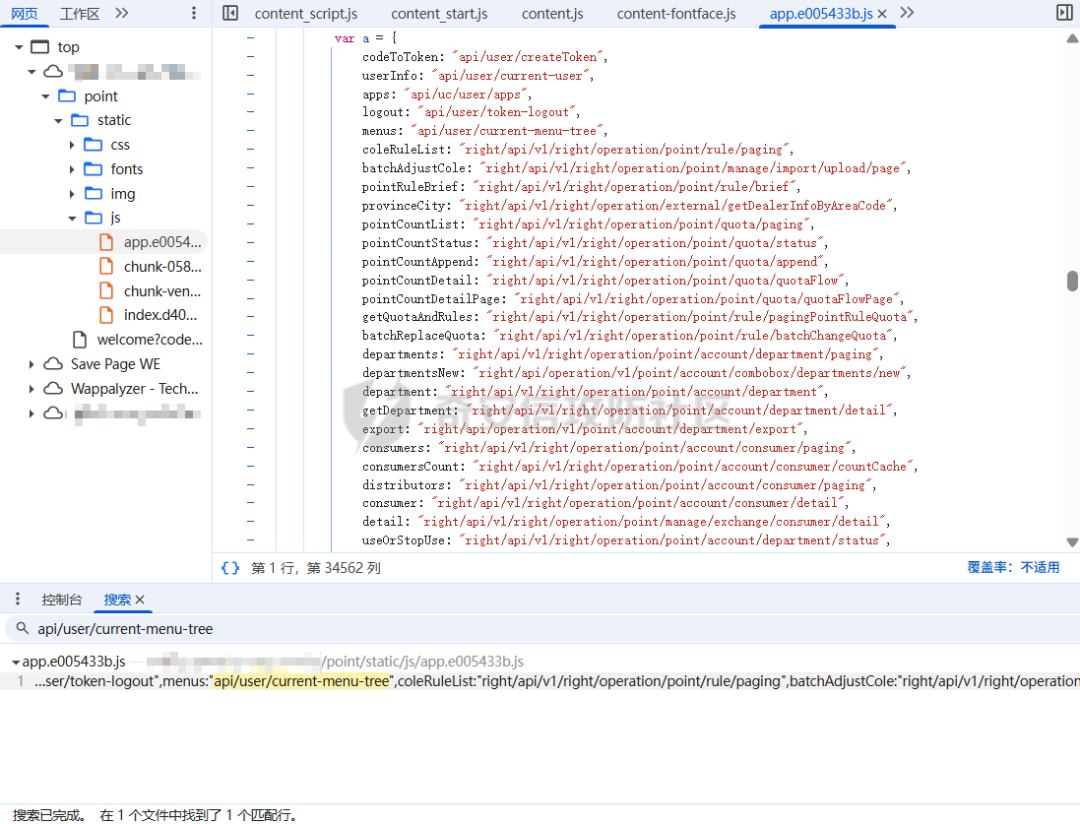The width and height of the screenshot is (1080, 824).
Task: Close the app.e005433b.js editor tab
Action: (x=882, y=14)
